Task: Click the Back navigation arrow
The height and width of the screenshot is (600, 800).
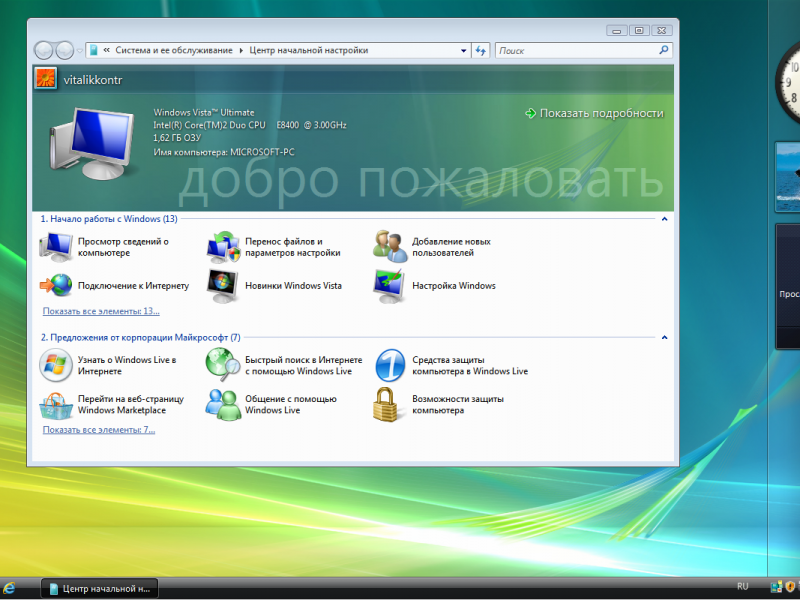Action: [x=43, y=50]
